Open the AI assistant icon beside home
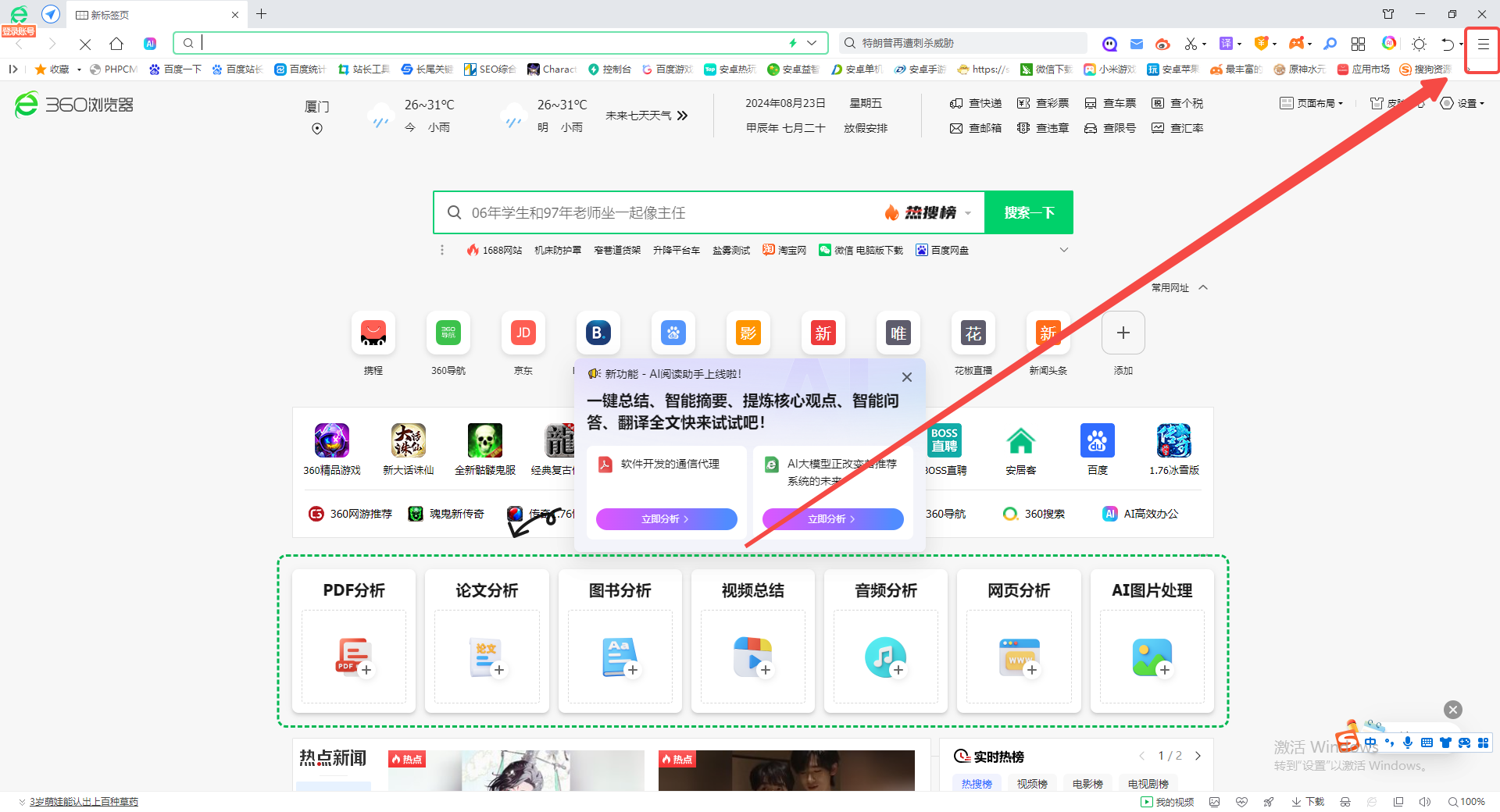The height and width of the screenshot is (812, 1500). 150,44
